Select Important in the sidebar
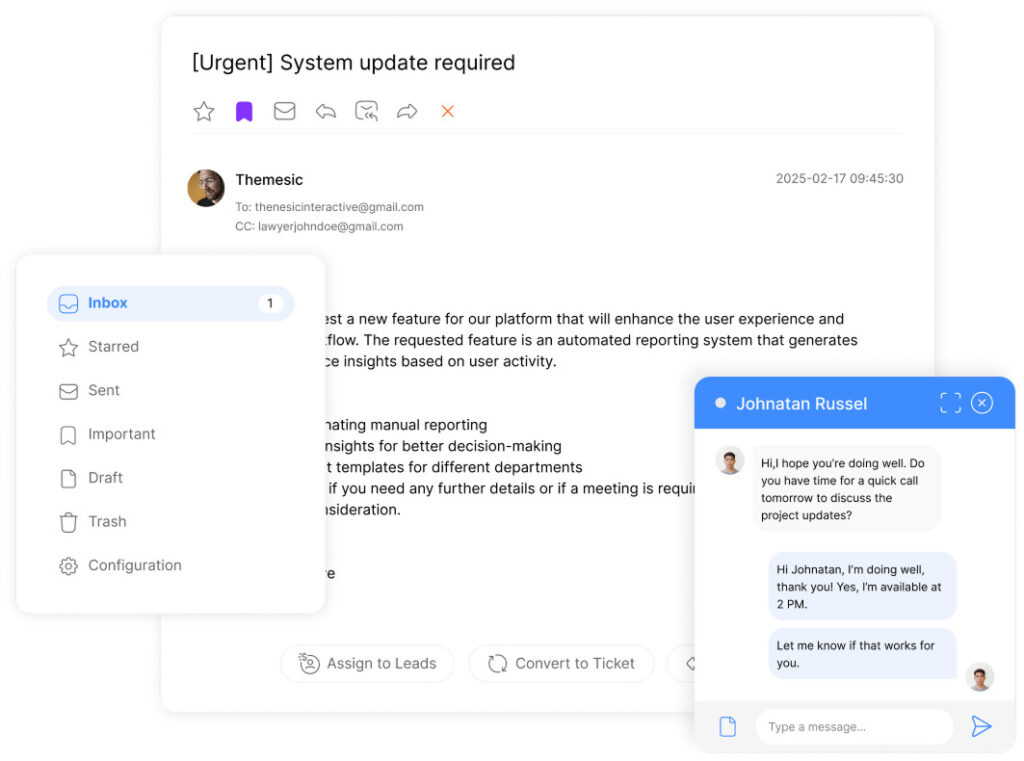 [x=121, y=434]
